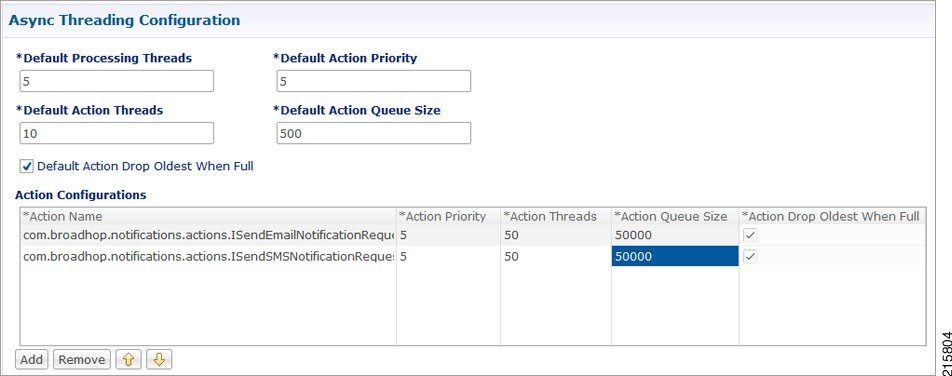This screenshot has width=952, height=376.
Task: Click the Default Action Threads field
Action: tap(117, 133)
